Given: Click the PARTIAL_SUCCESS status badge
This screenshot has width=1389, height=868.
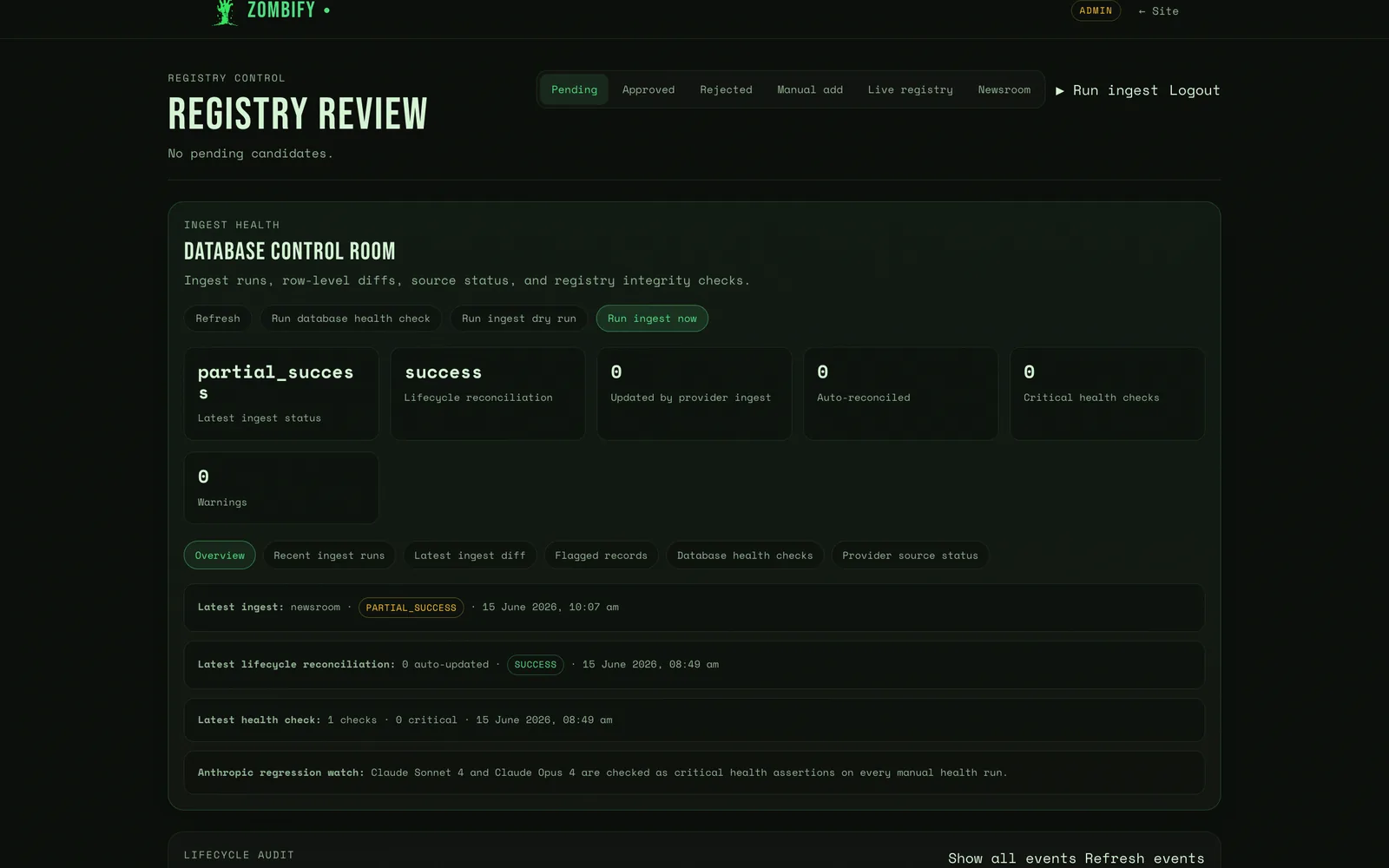Looking at the screenshot, I should pyautogui.click(x=411, y=608).
